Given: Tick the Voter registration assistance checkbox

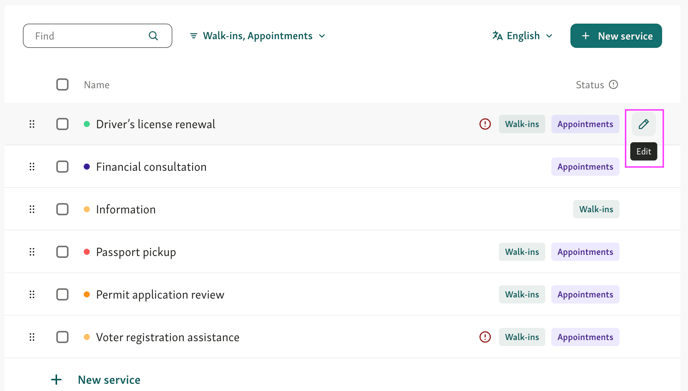Looking at the screenshot, I should coord(62,337).
